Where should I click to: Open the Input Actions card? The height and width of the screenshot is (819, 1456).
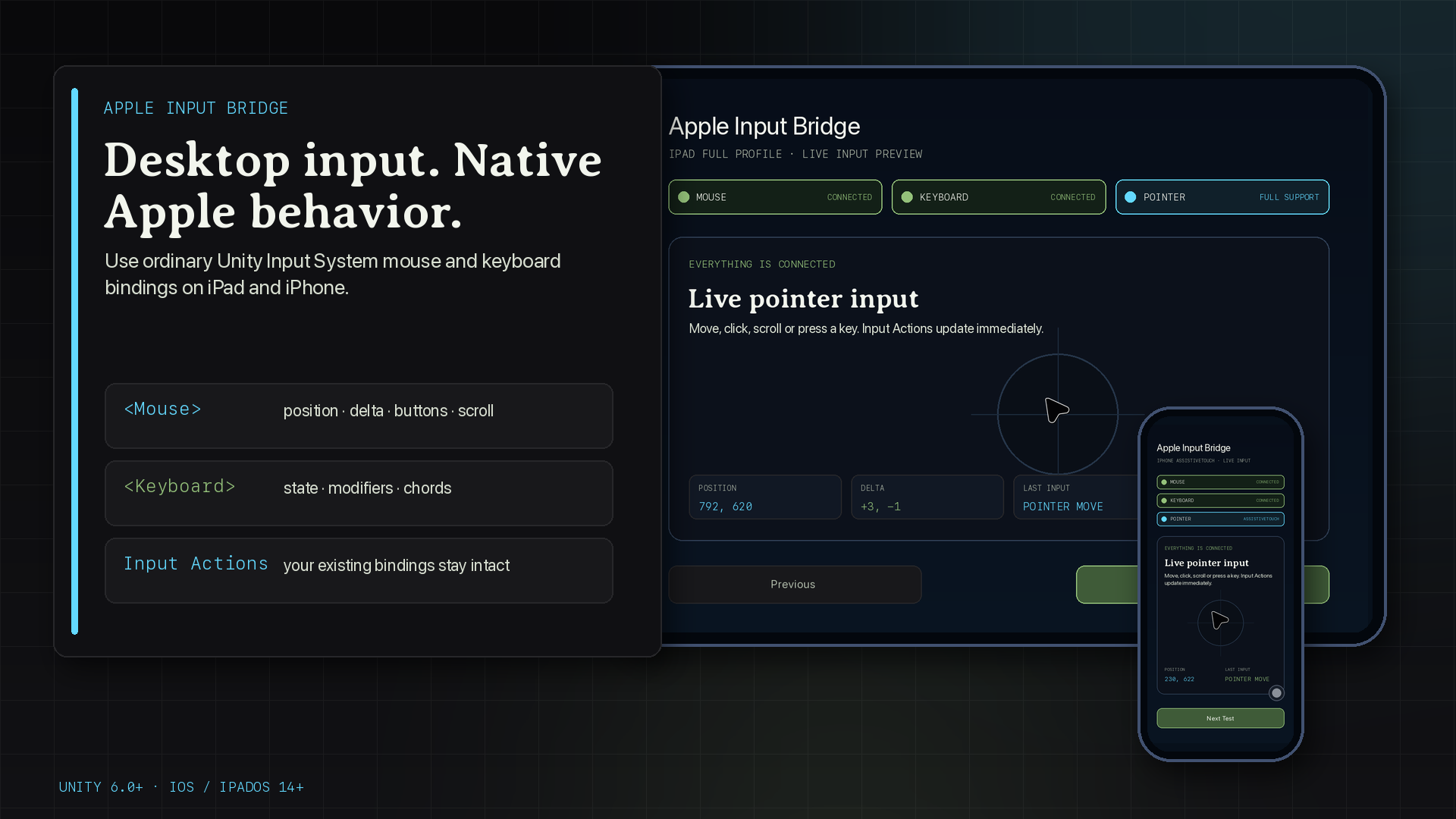click(359, 570)
